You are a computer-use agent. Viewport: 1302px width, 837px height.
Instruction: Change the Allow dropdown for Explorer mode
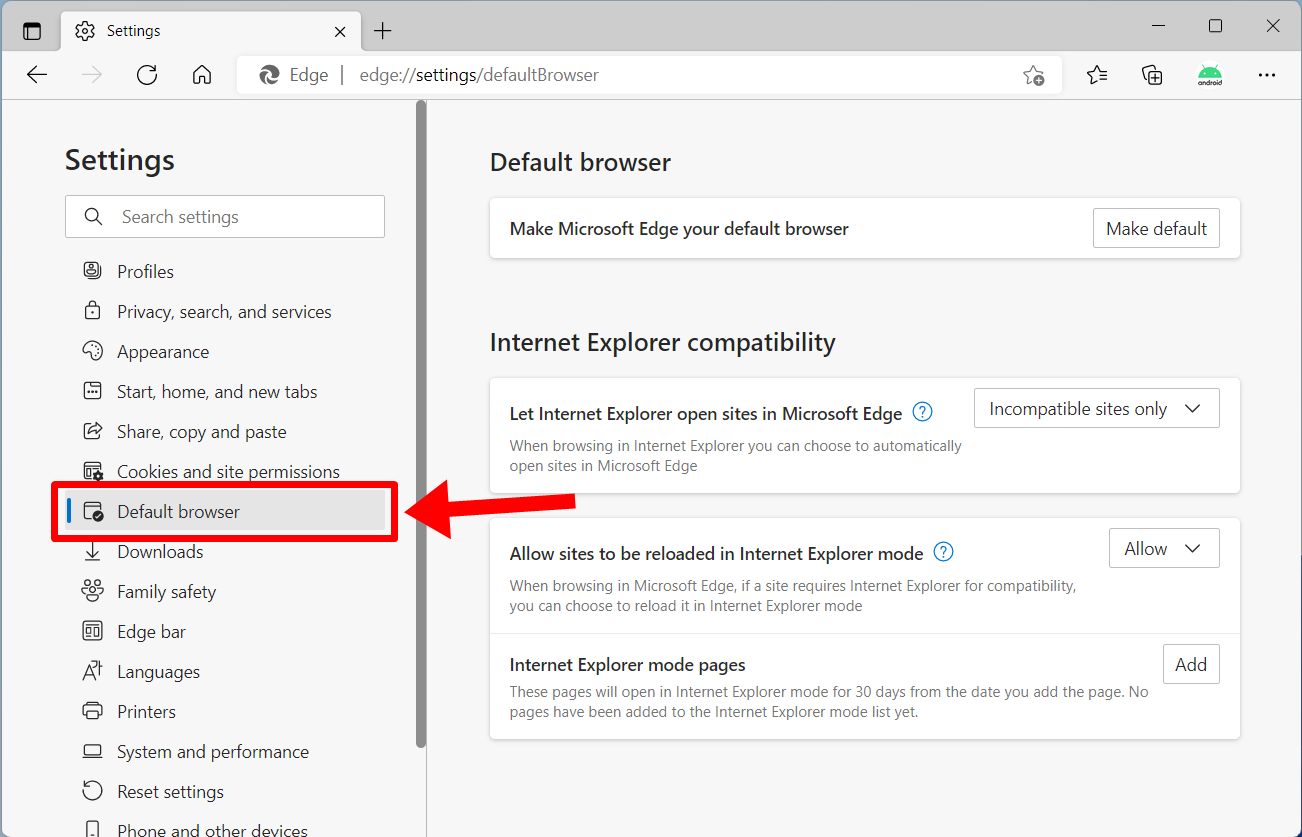coord(1163,548)
